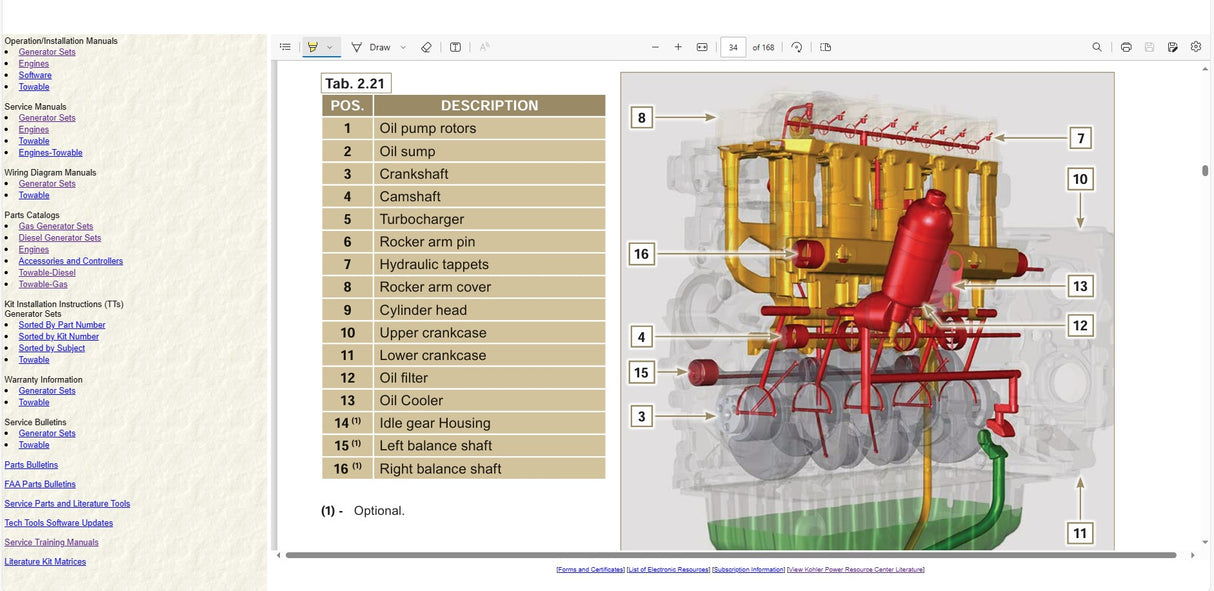Open highlight color options dropdown
Image resolution: width=1214 pixels, height=591 pixels.
pos(330,47)
